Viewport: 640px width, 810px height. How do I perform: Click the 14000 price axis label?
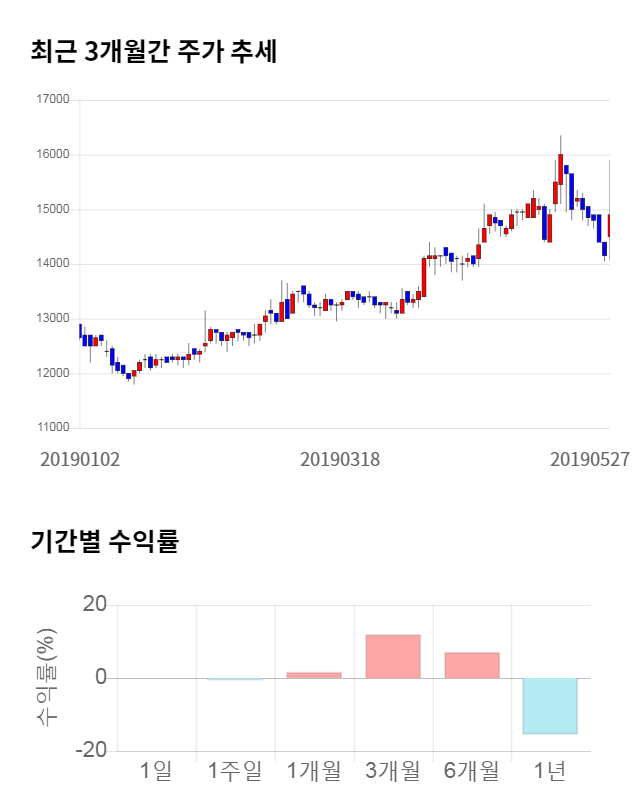click(51, 264)
